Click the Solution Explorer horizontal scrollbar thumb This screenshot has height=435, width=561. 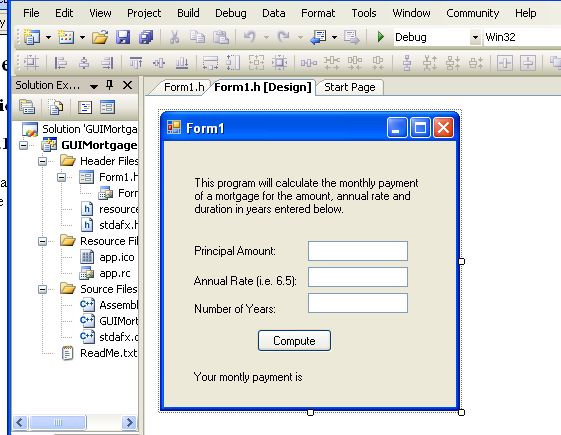click(58, 422)
